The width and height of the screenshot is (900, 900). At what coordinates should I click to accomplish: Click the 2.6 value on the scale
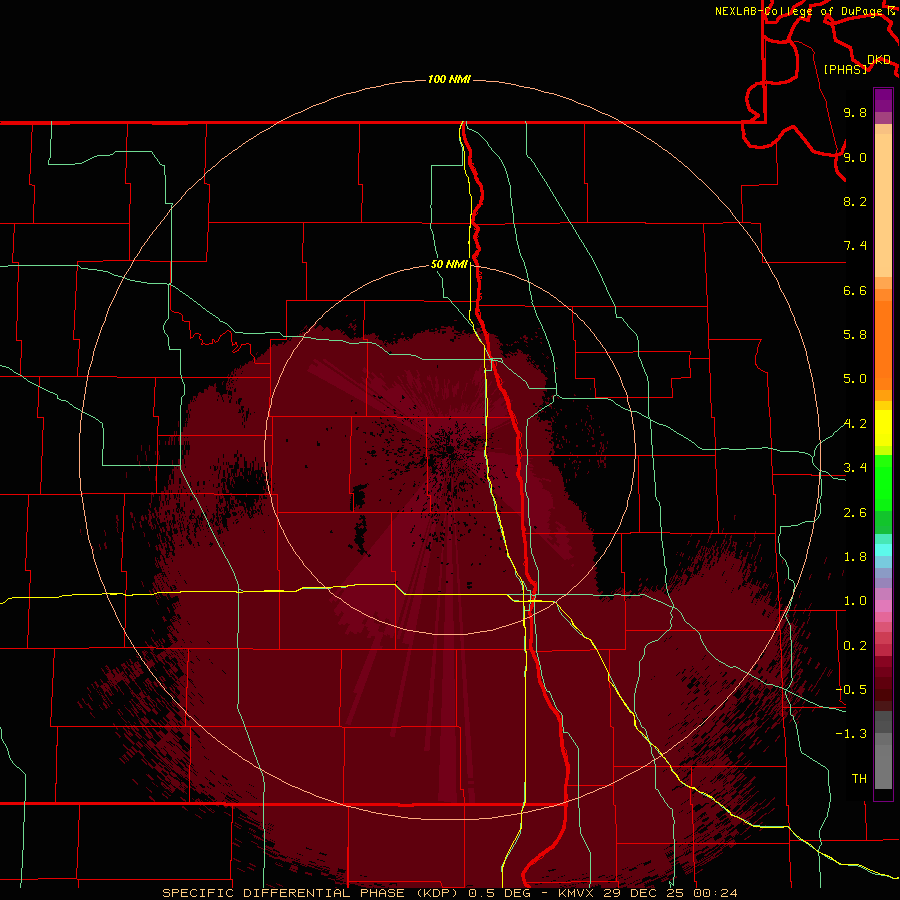(x=855, y=513)
